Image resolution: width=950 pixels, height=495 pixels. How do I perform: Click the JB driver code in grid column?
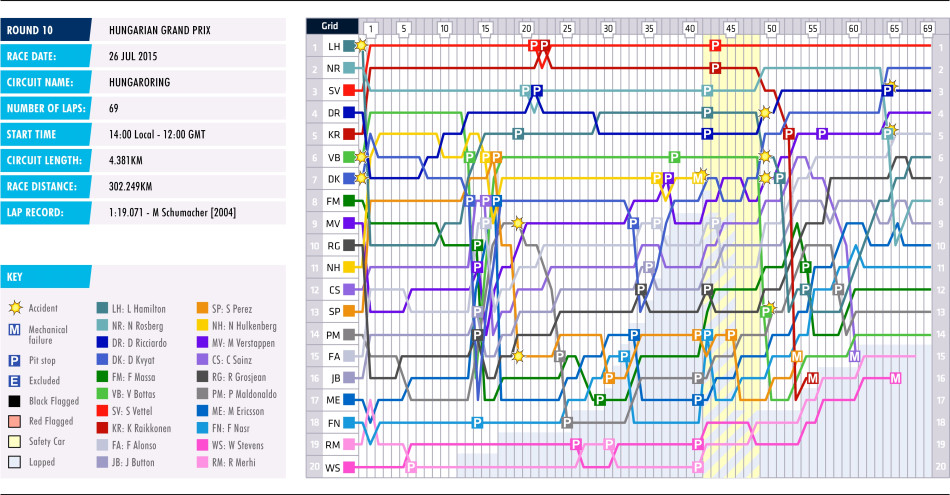335,379
